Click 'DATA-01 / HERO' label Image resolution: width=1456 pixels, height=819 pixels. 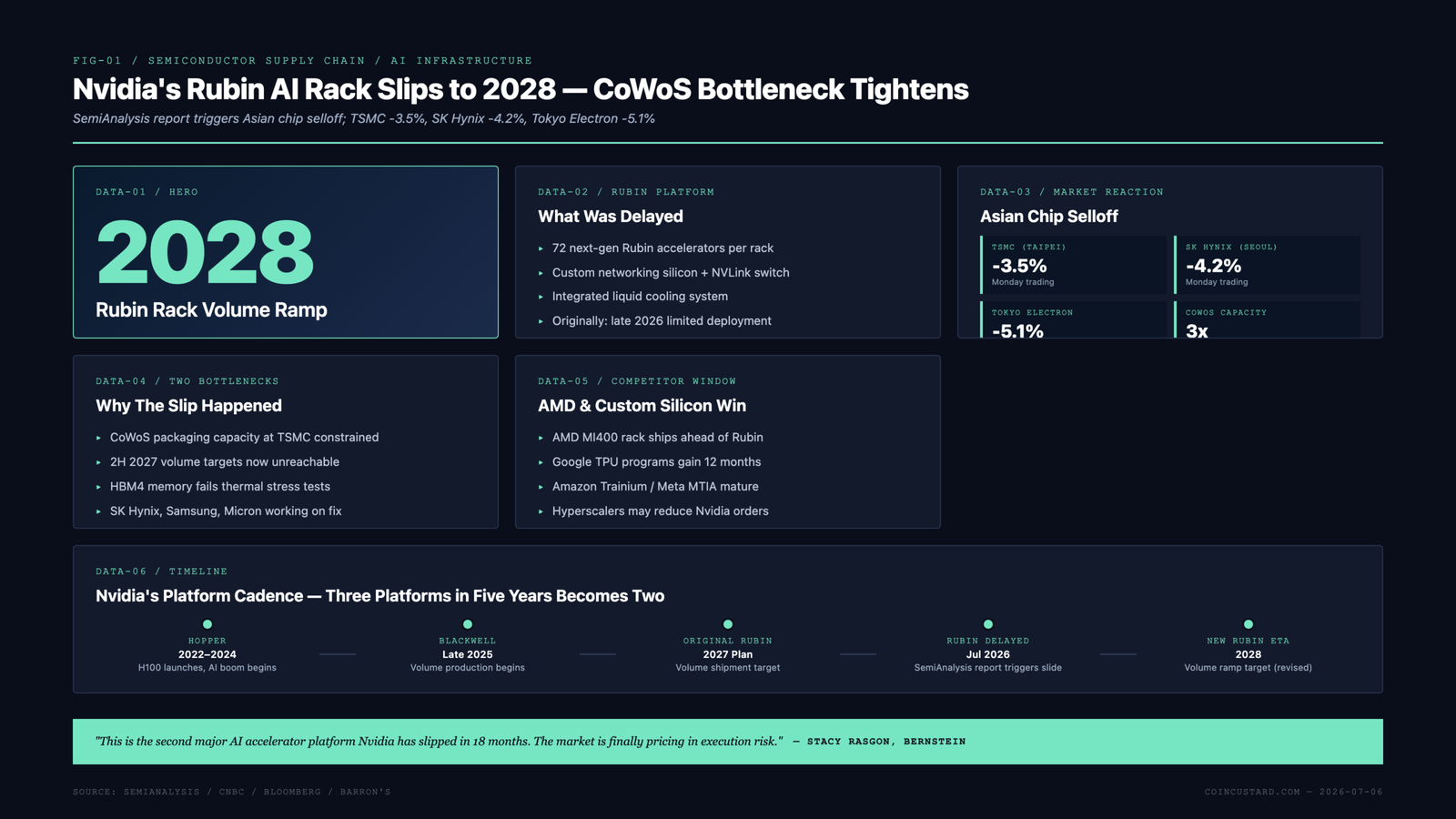click(147, 192)
